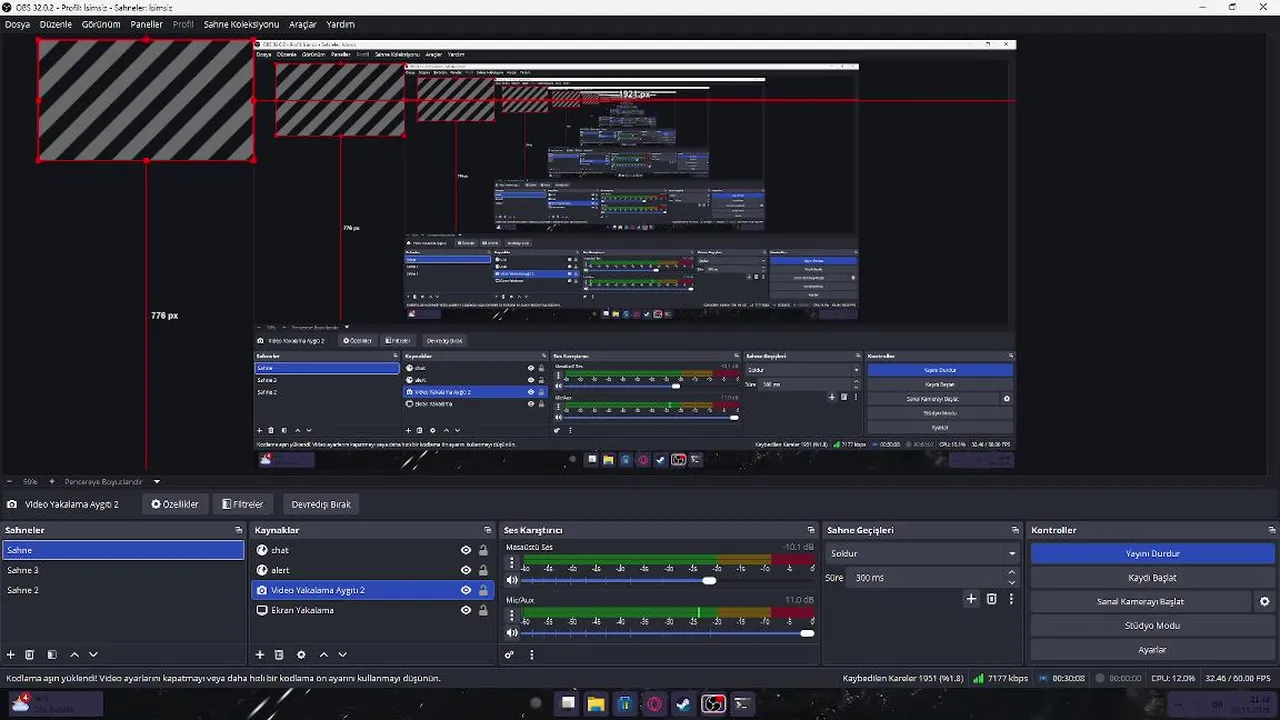
Task: Add a new source in Kaynaklar panel
Action: pos(260,655)
